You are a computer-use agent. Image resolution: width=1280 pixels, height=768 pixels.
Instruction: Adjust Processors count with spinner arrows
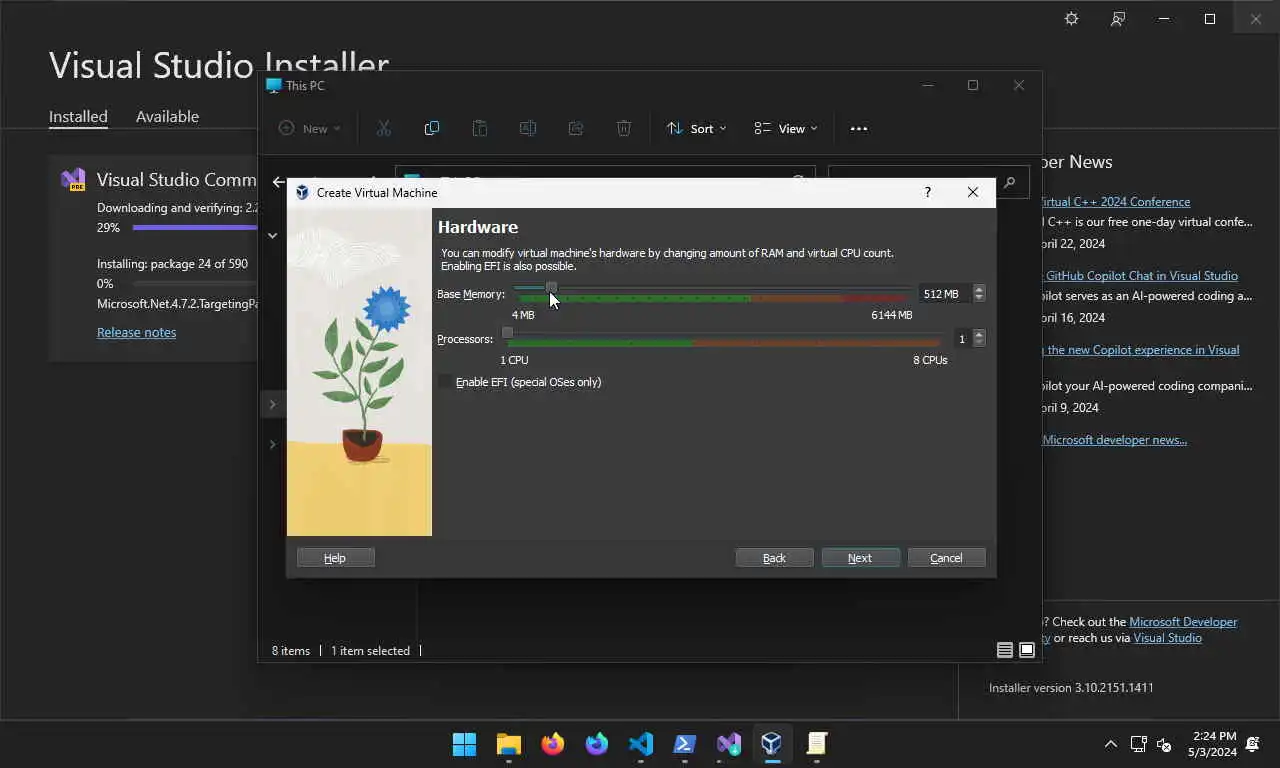point(979,339)
